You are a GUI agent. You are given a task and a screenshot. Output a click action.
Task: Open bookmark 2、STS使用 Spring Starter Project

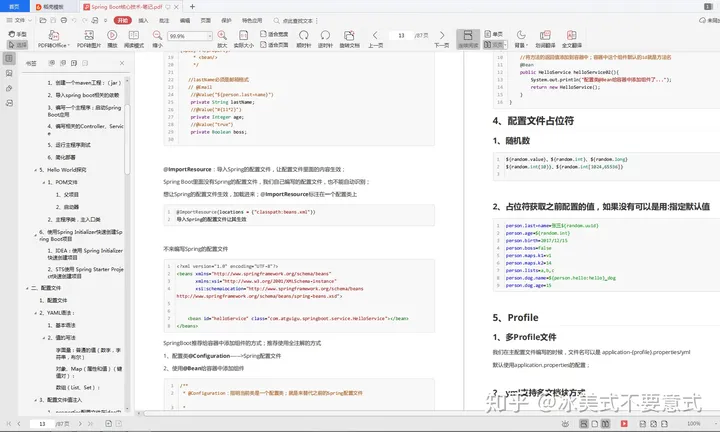pyautogui.click(x=85, y=273)
